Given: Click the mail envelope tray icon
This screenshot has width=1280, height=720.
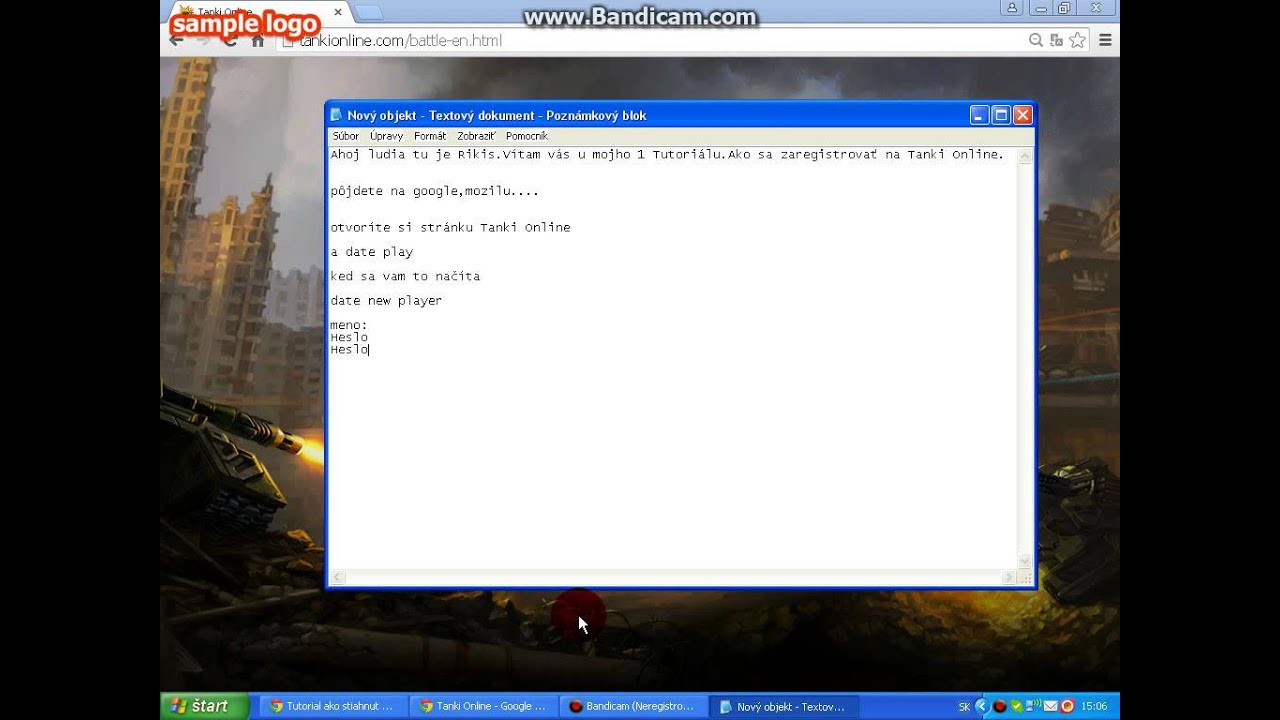Looking at the screenshot, I should (1051, 706).
